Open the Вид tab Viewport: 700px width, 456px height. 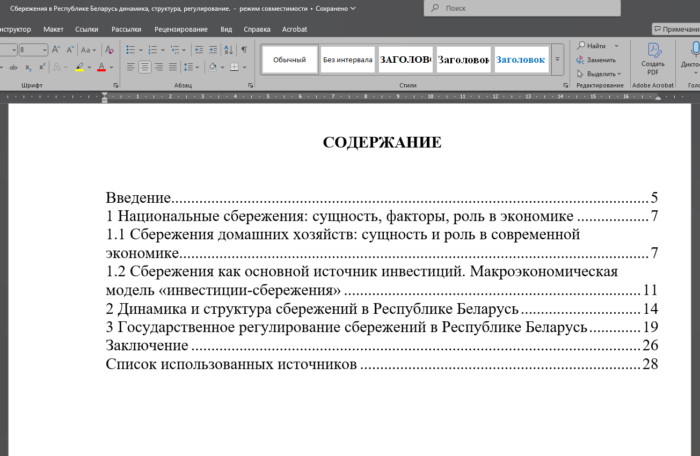tap(226, 29)
